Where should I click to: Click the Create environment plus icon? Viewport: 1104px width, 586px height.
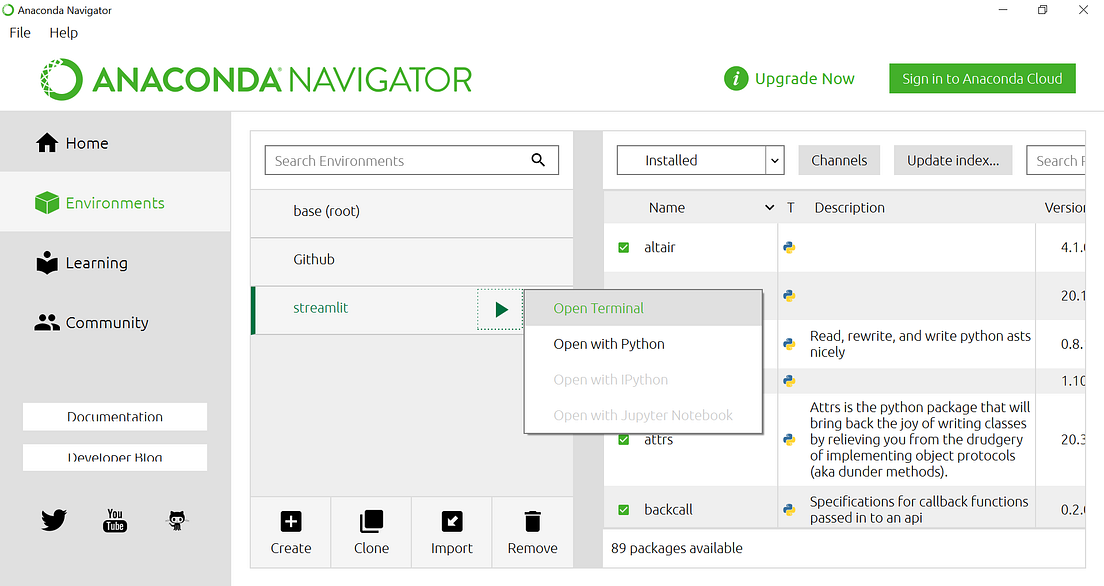click(291, 521)
